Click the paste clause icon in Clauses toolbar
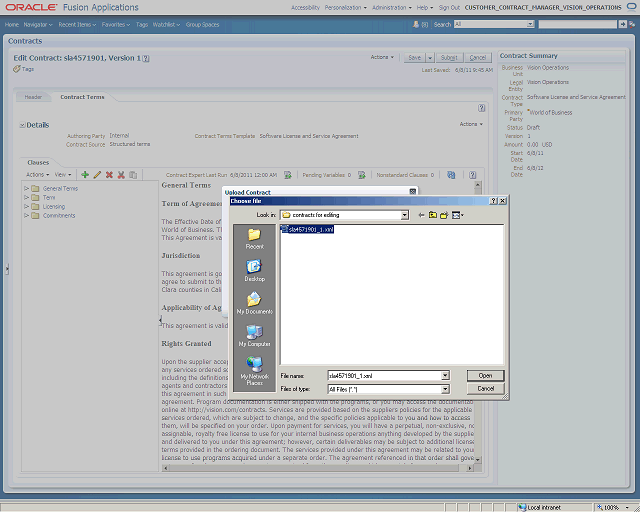This screenshot has height=512, width=640. pos(133,175)
